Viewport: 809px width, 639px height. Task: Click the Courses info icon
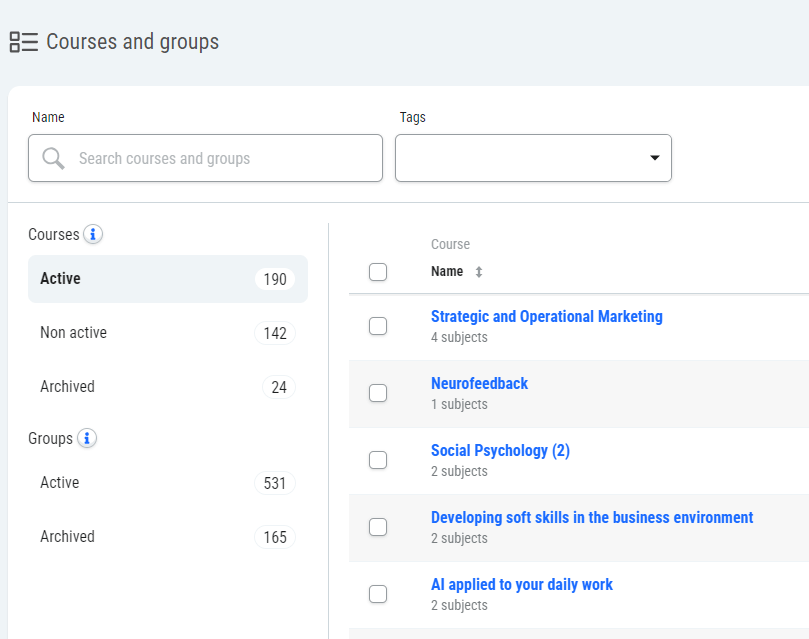pyautogui.click(x=93, y=234)
